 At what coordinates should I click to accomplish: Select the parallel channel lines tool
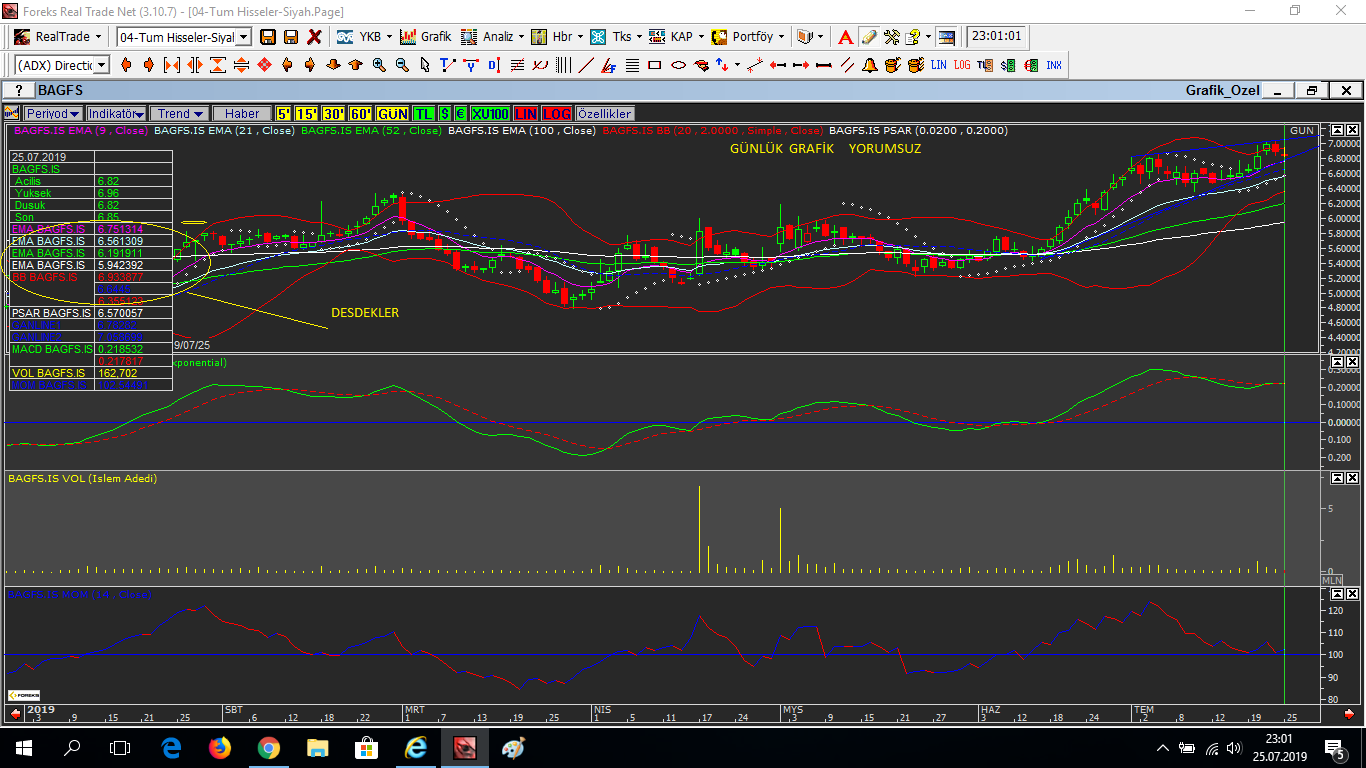847,65
